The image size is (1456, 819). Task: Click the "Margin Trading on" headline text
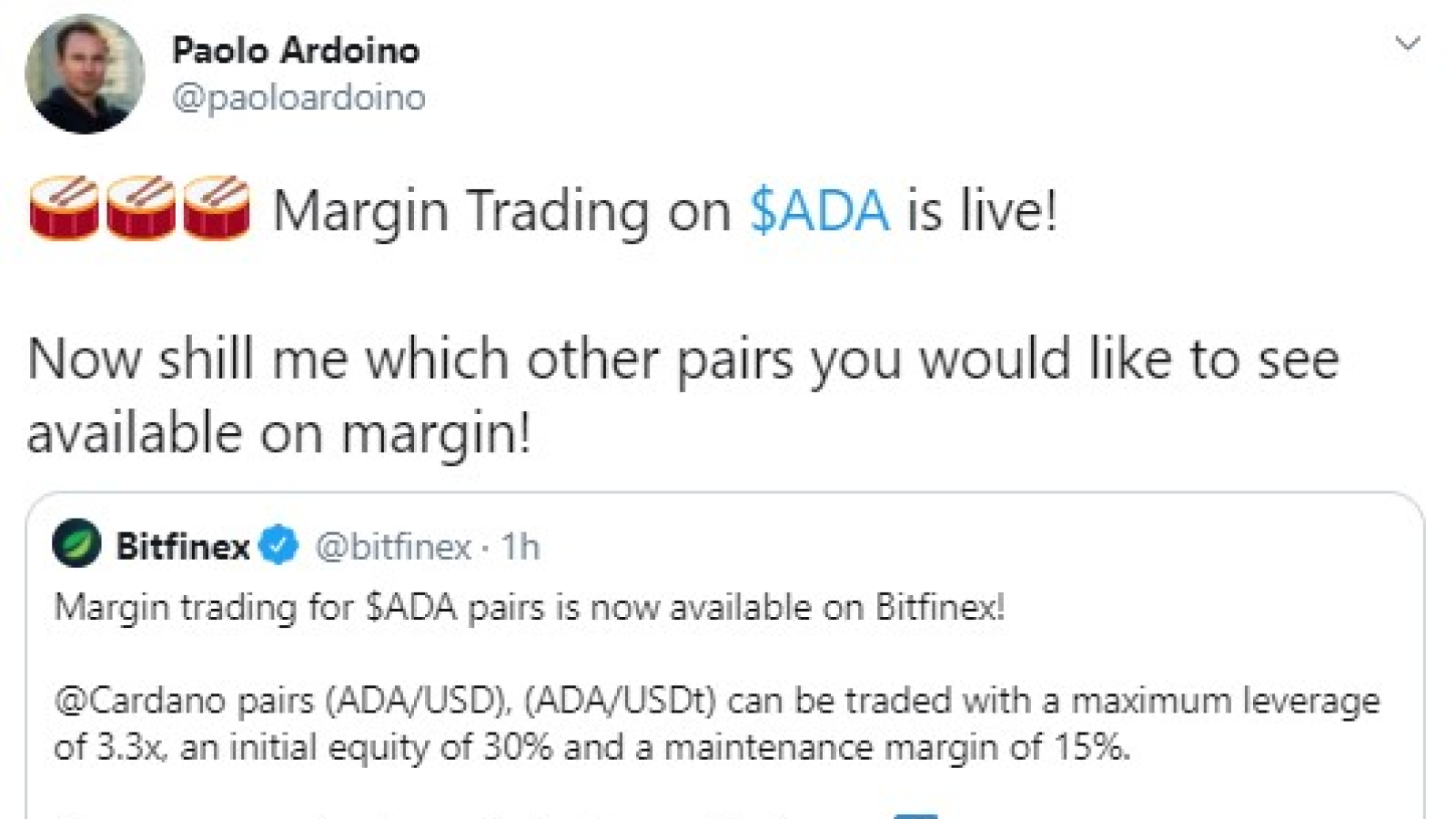pos(502,211)
